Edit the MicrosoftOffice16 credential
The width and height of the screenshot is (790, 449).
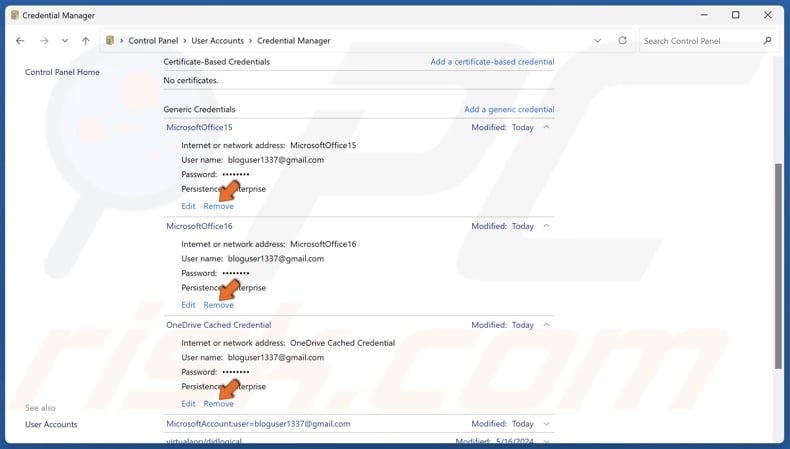188,305
